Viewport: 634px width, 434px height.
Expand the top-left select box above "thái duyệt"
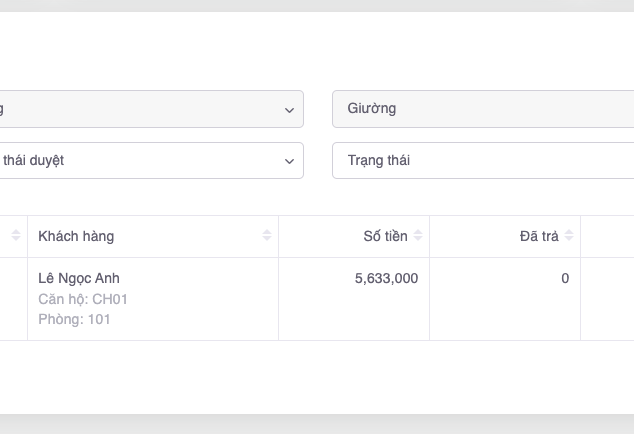[150, 110]
